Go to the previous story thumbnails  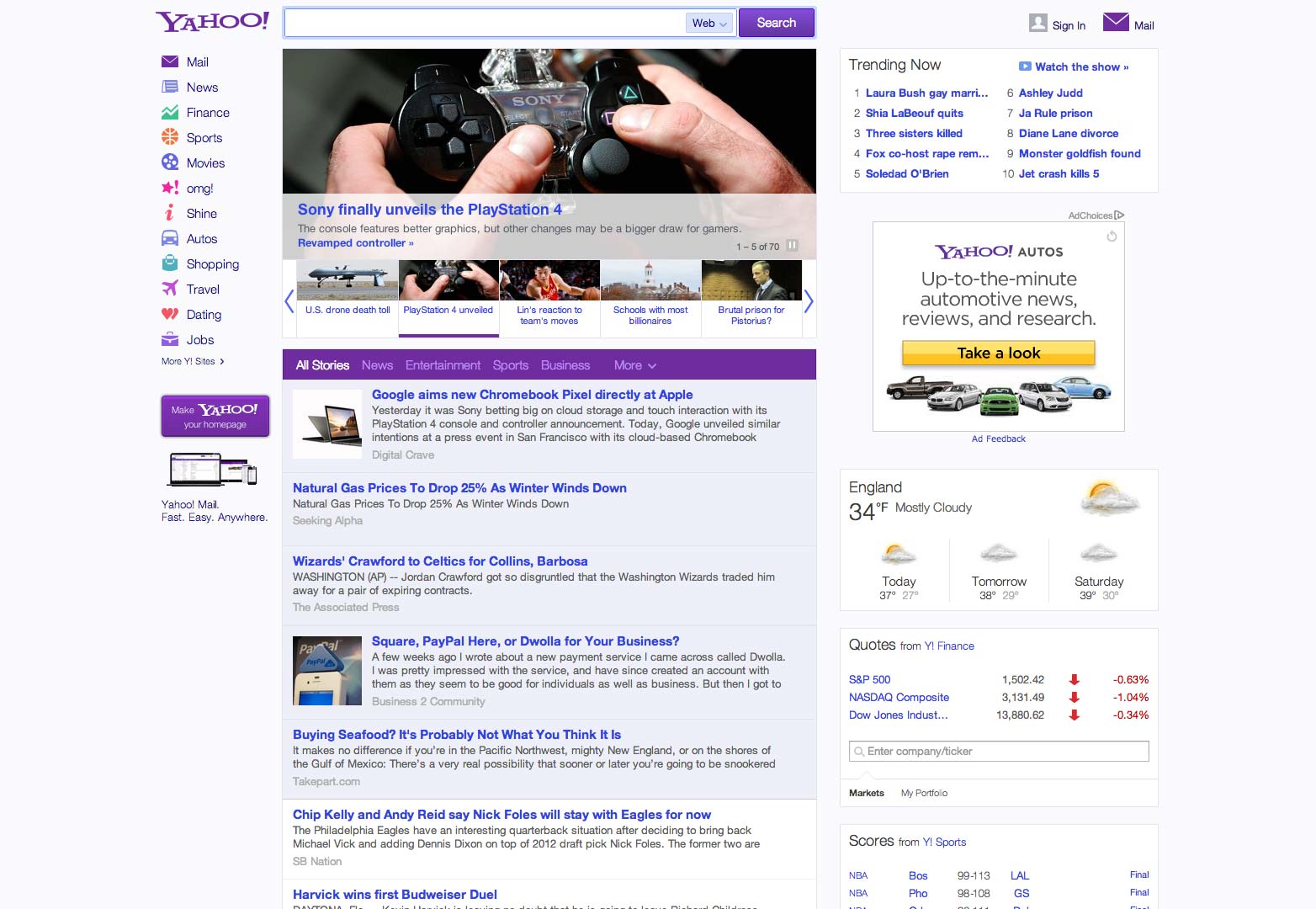[289, 300]
